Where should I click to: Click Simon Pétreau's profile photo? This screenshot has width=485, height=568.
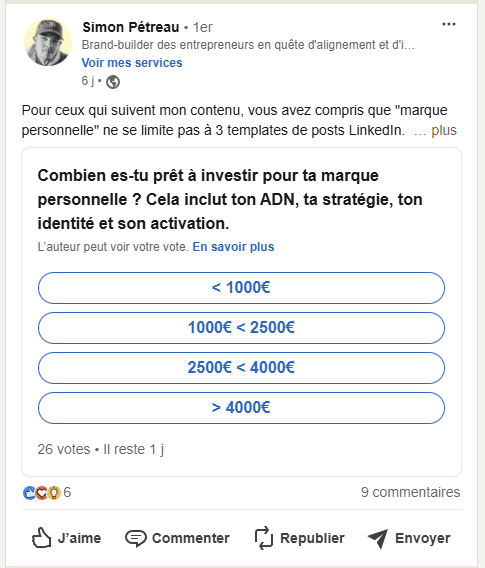point(48,42)
